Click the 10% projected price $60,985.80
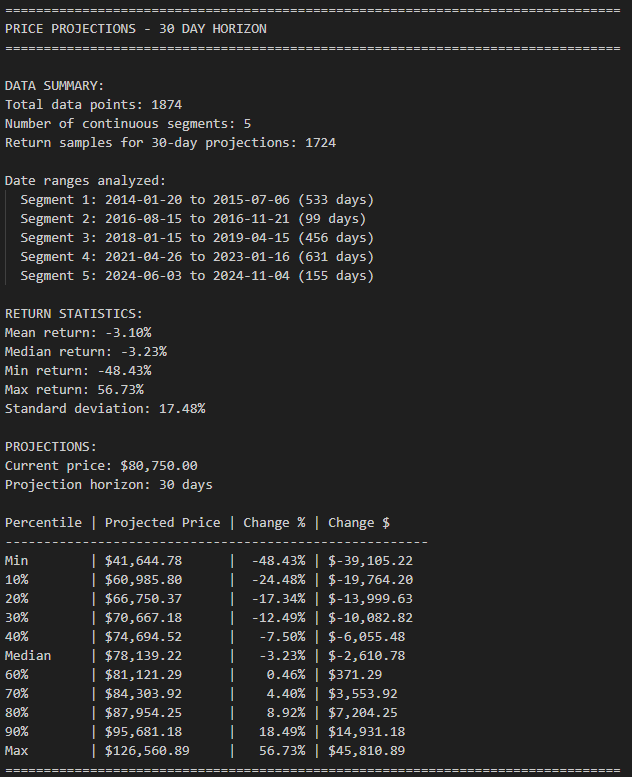632x777 pixels. pyautogui.click(x=143, y=580)
